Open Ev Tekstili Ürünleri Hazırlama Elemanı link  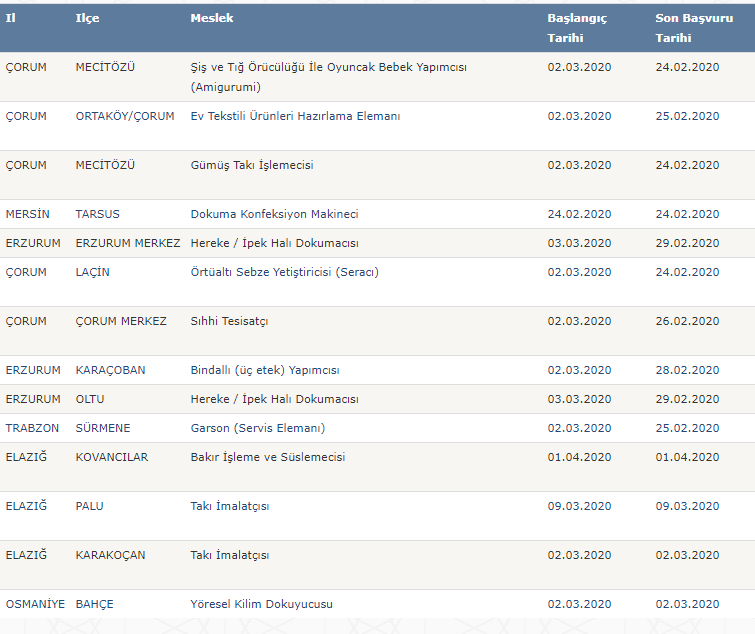coord(295,116)
